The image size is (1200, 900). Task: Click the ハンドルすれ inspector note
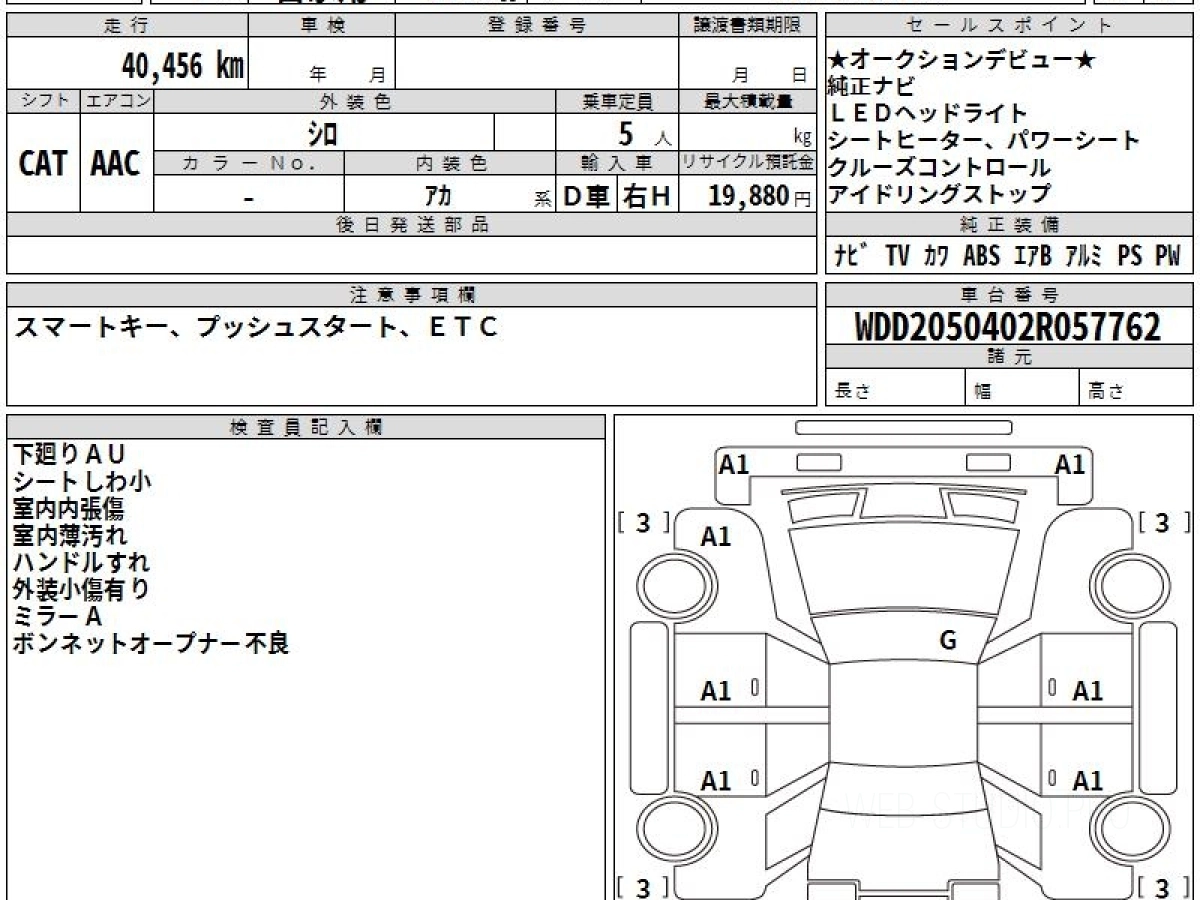[x=81, y=562]
